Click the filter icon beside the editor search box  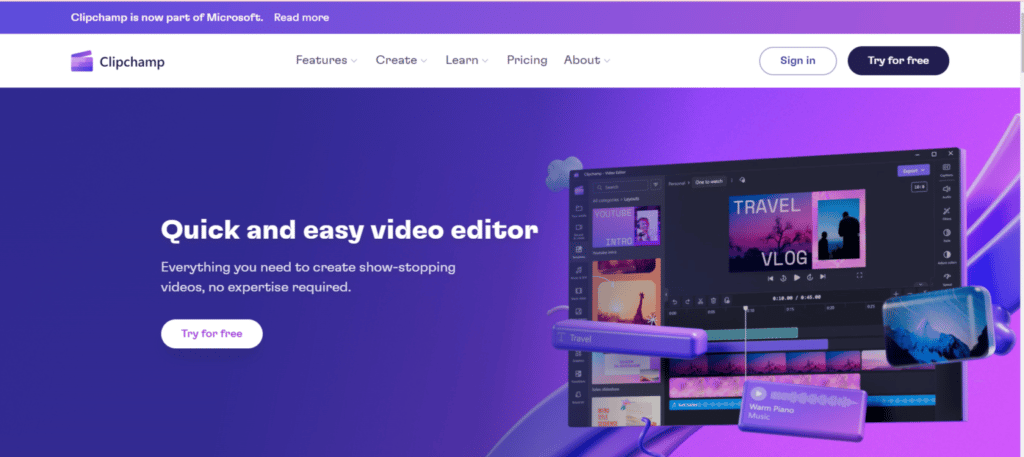(x=656, y=185)
